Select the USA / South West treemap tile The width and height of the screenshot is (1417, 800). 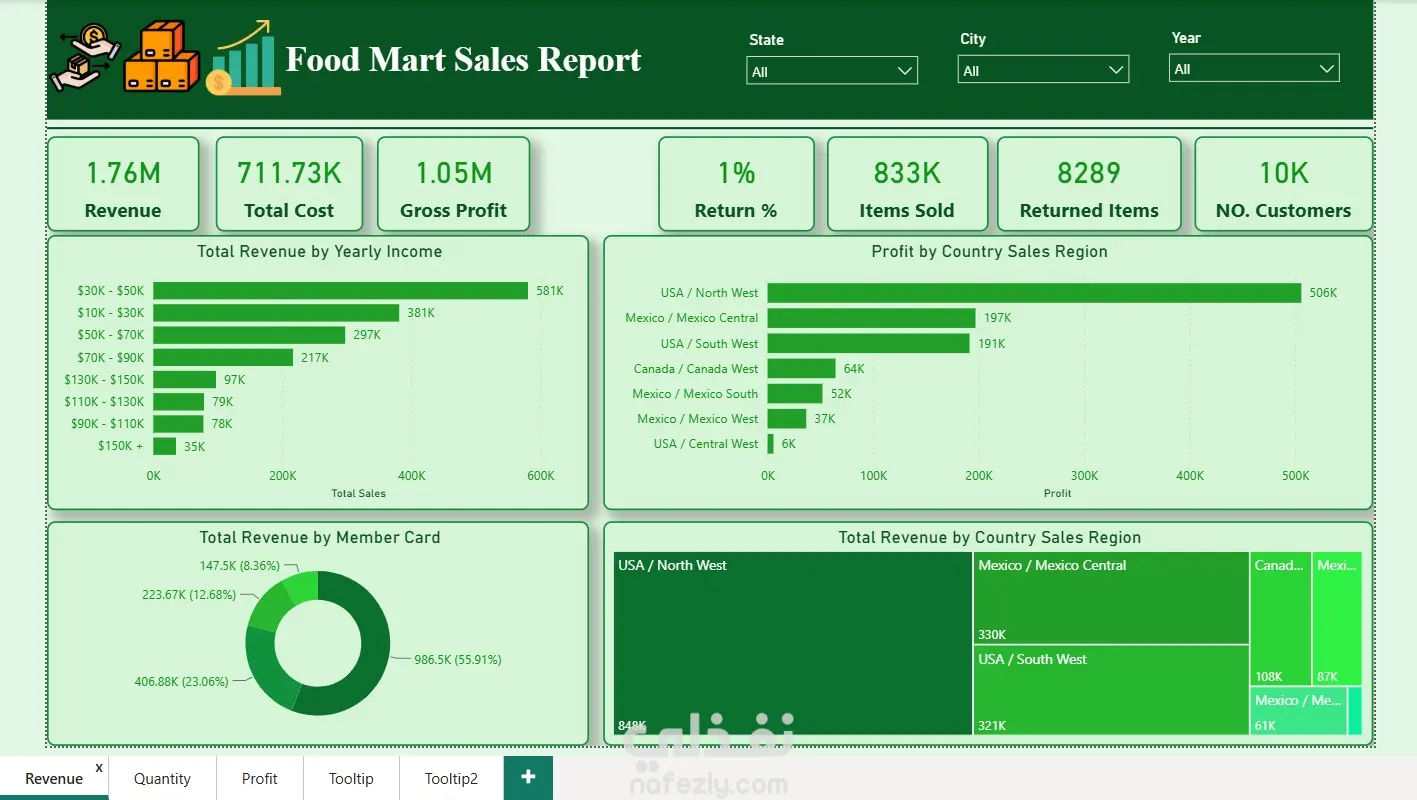(1111, 690)
